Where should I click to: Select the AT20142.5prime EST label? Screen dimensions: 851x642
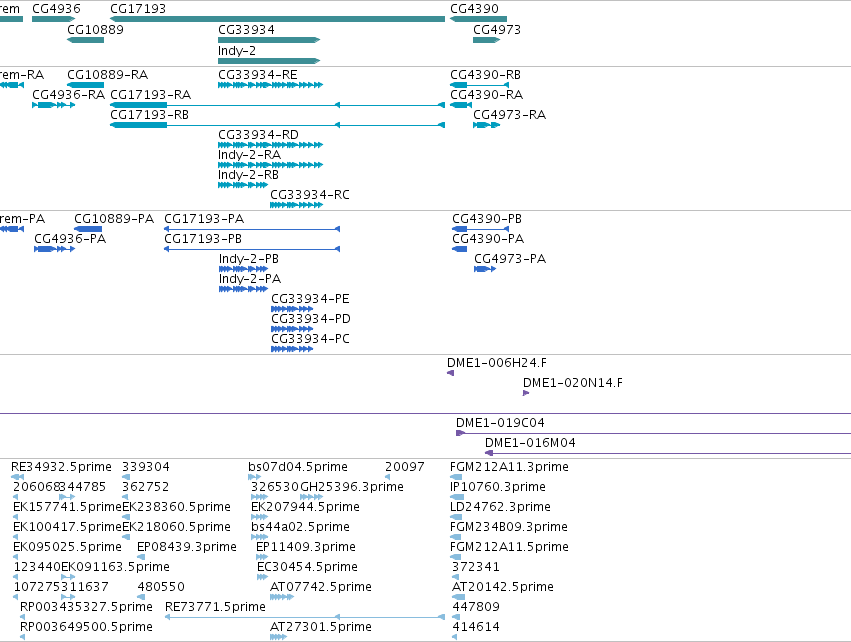[x=503, y=587]
